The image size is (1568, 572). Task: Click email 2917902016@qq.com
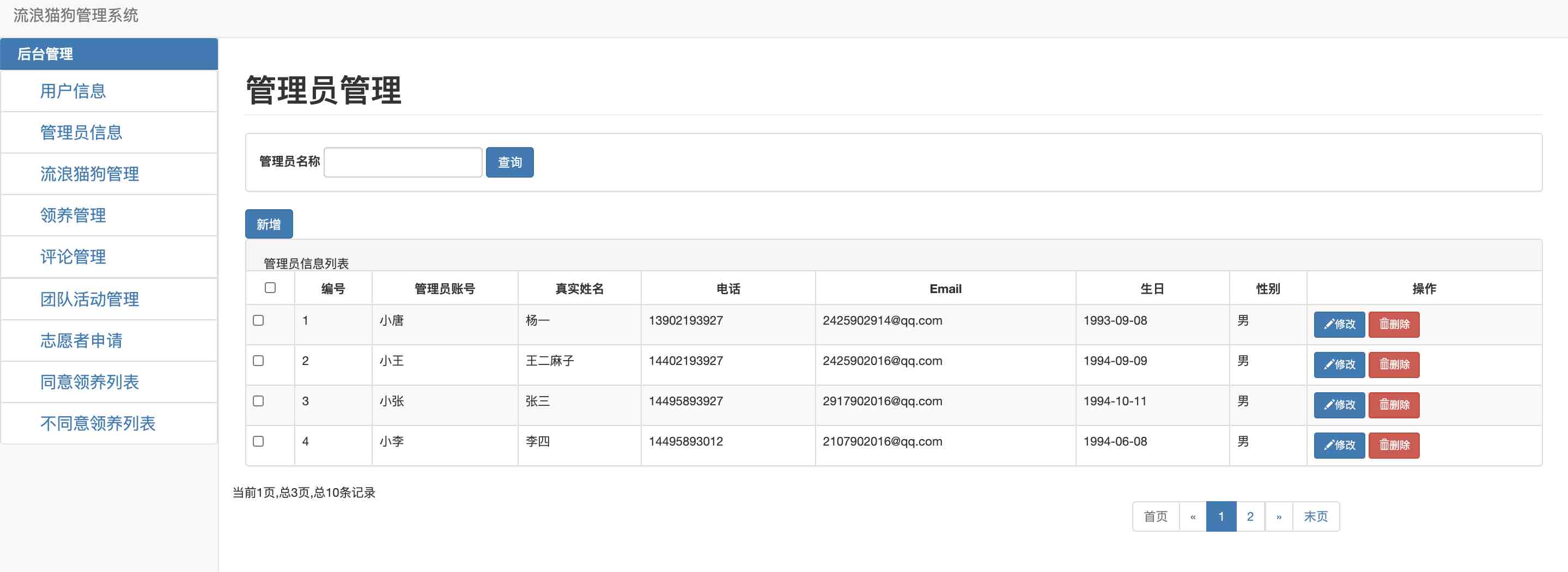882,401
